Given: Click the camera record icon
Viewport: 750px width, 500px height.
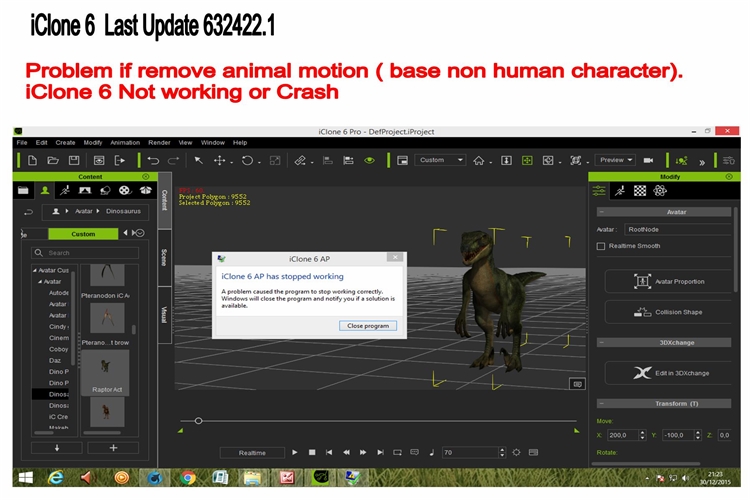Looking at the screenshot, I should [648, 160].
